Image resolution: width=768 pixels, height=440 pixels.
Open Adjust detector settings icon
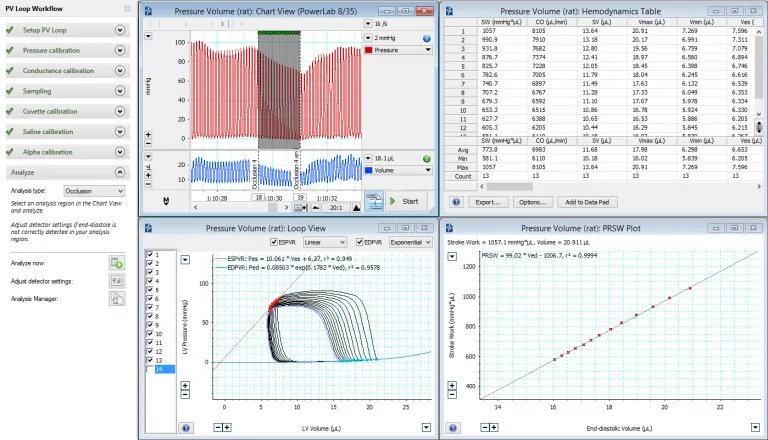(x=117, y=281)
